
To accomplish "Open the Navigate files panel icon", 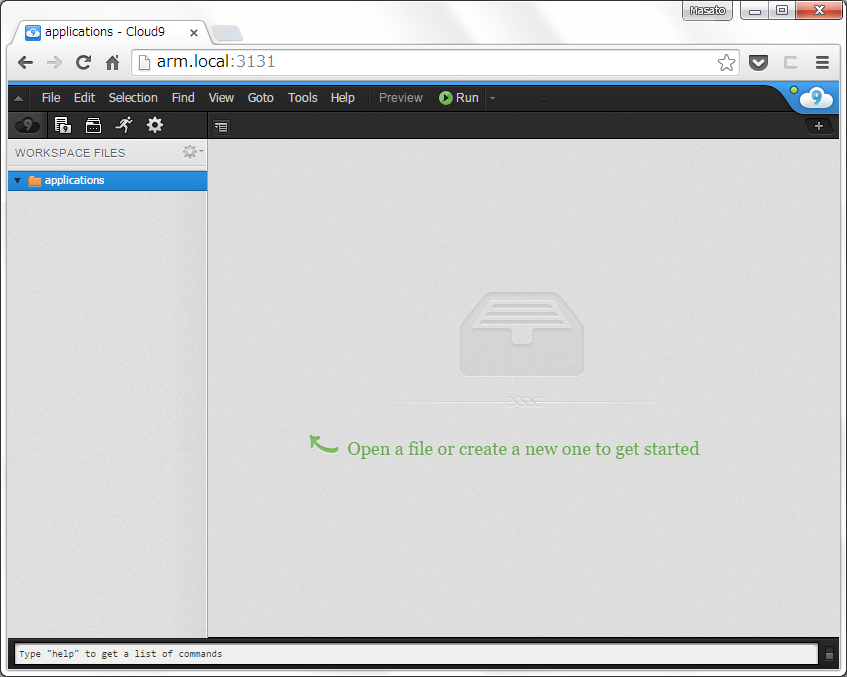I will tap(93, 125).
